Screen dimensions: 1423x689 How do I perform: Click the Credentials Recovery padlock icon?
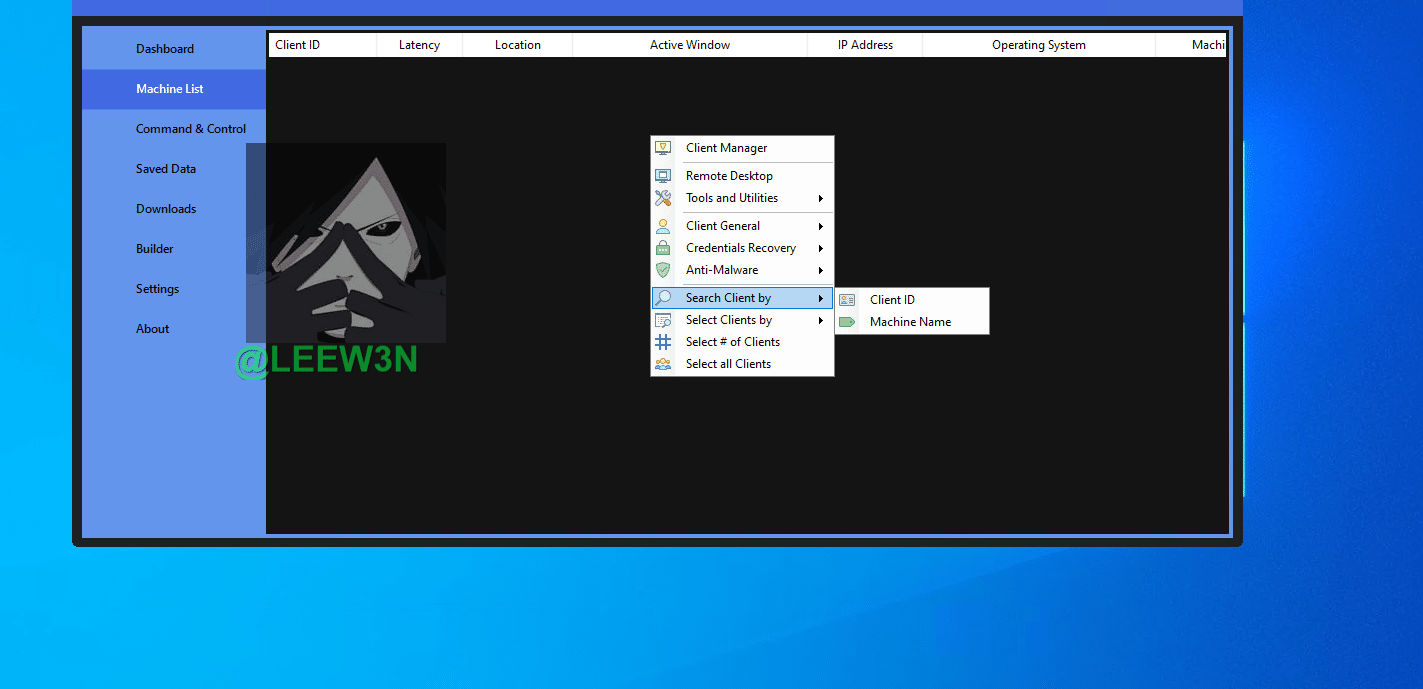(663, 248)
